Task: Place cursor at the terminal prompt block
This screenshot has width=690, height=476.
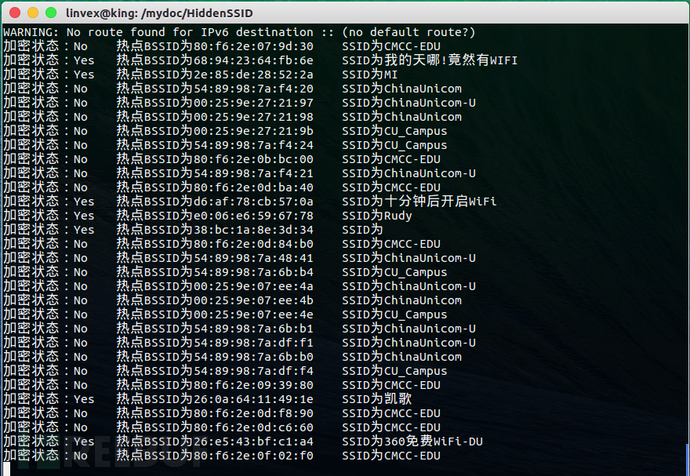Action: [x=7, y=469]
